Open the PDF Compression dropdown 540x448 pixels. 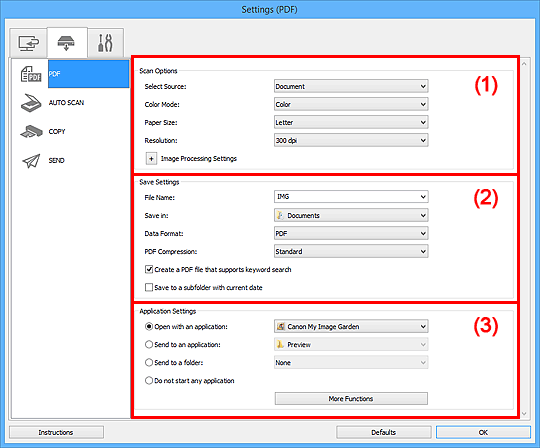pos(351,252)
